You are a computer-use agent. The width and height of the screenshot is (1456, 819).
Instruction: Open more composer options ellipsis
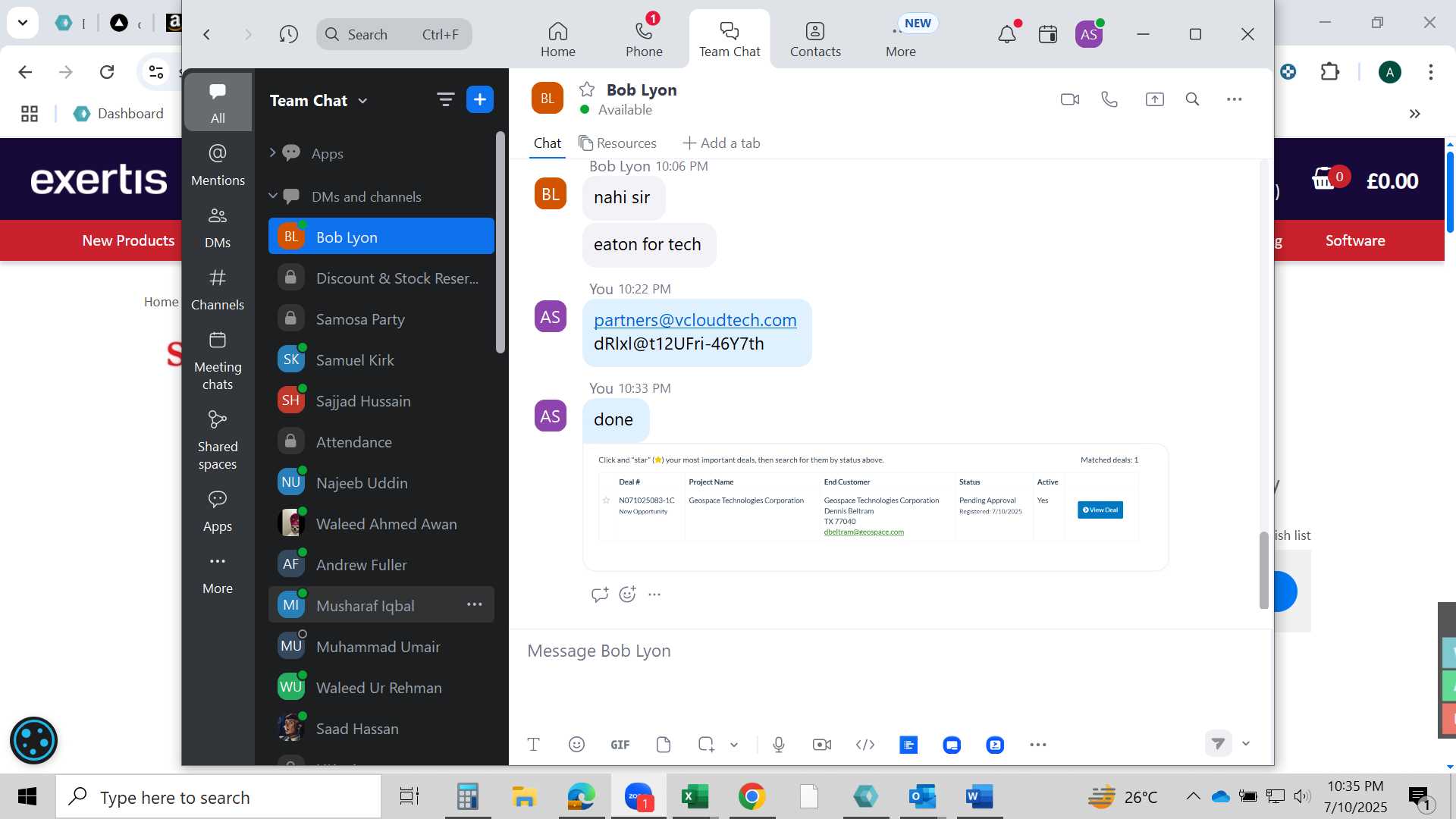coord(1038,745)
